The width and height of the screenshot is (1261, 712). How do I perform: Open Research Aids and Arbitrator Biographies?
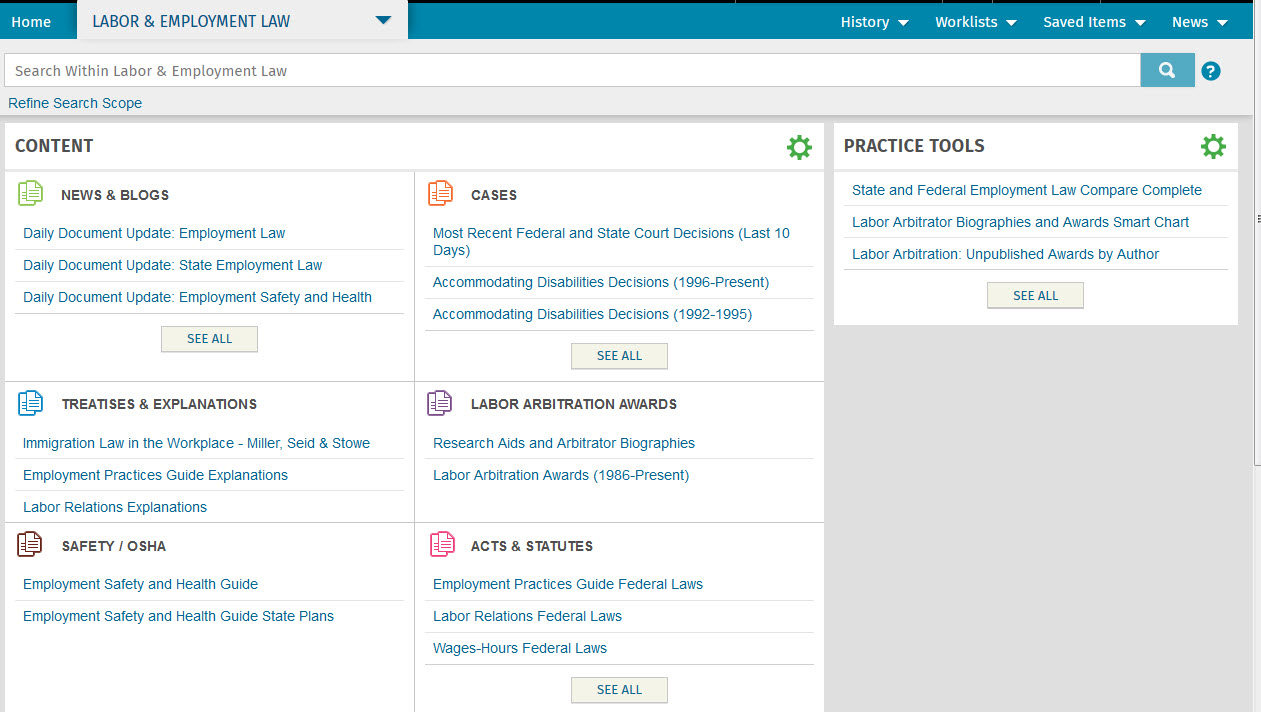pos(564,443)
